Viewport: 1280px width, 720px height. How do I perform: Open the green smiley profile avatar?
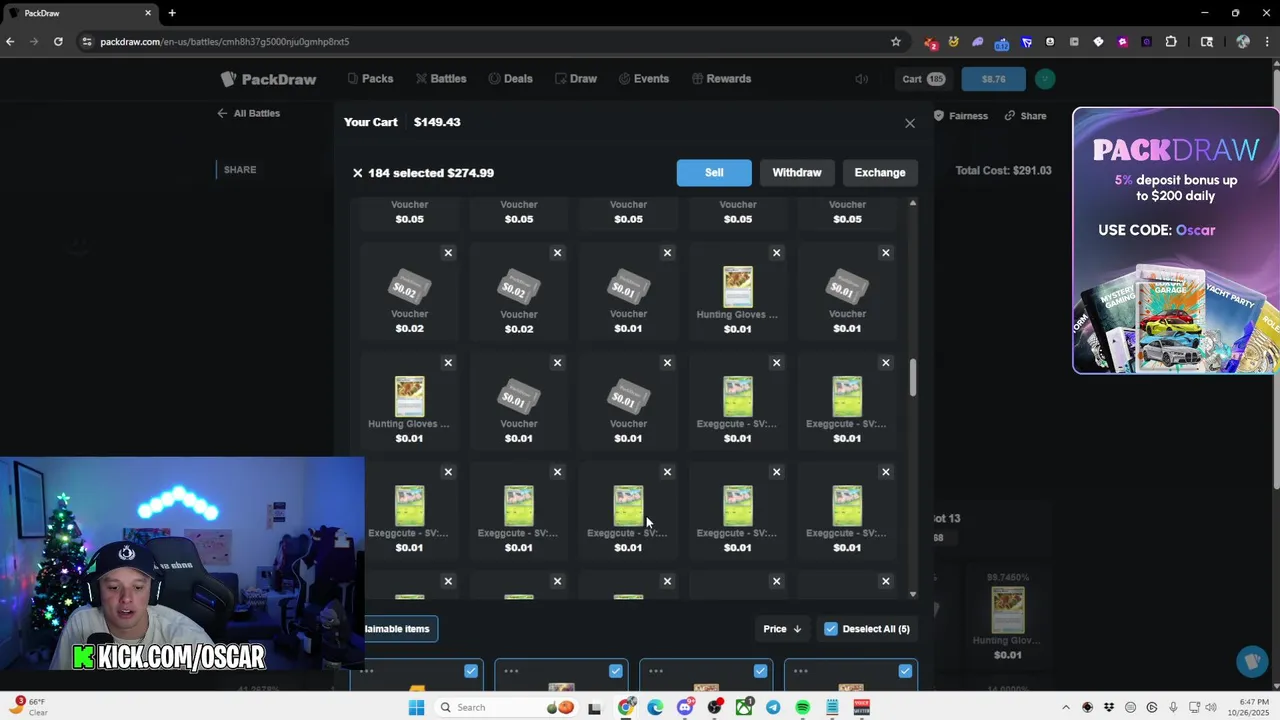coord(1044,79)
